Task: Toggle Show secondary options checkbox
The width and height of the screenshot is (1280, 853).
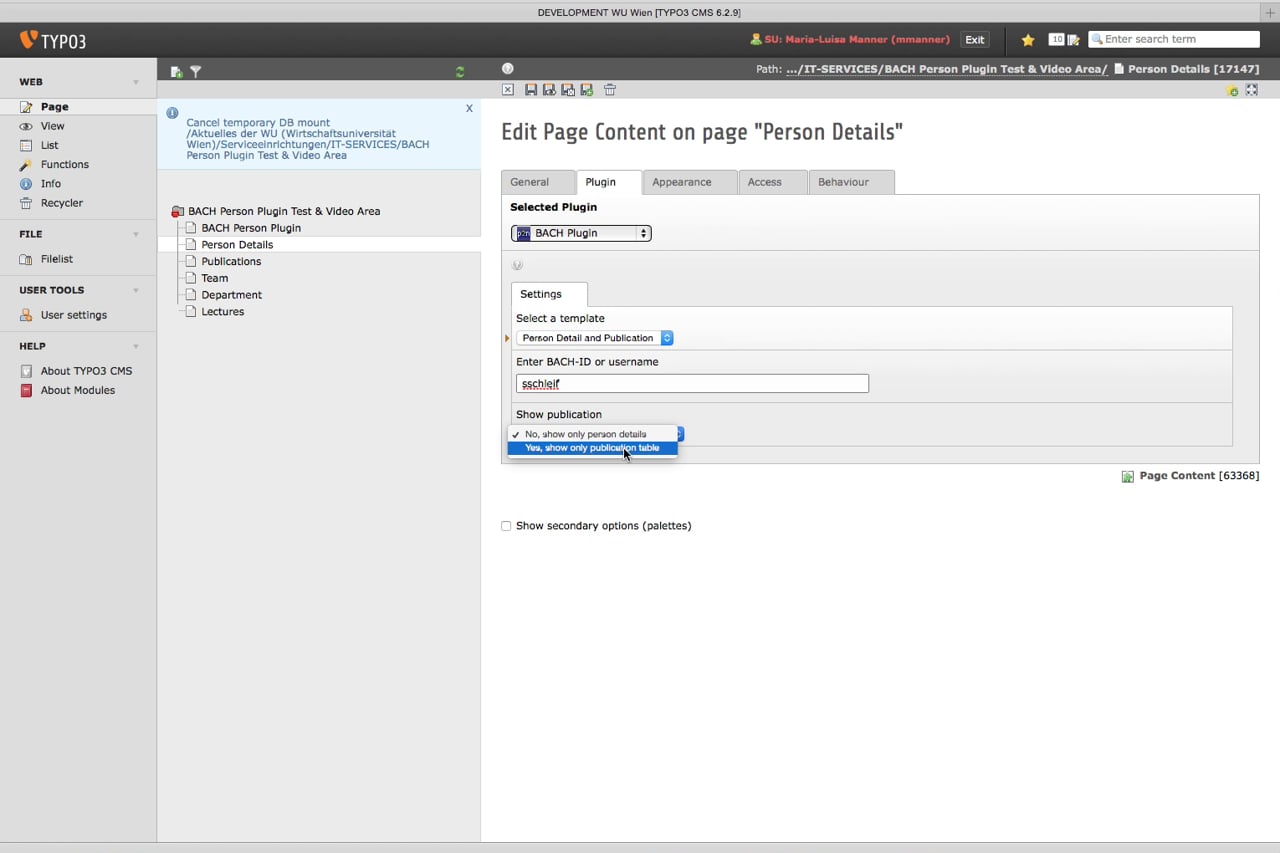Action: click(x=506, y=526)
